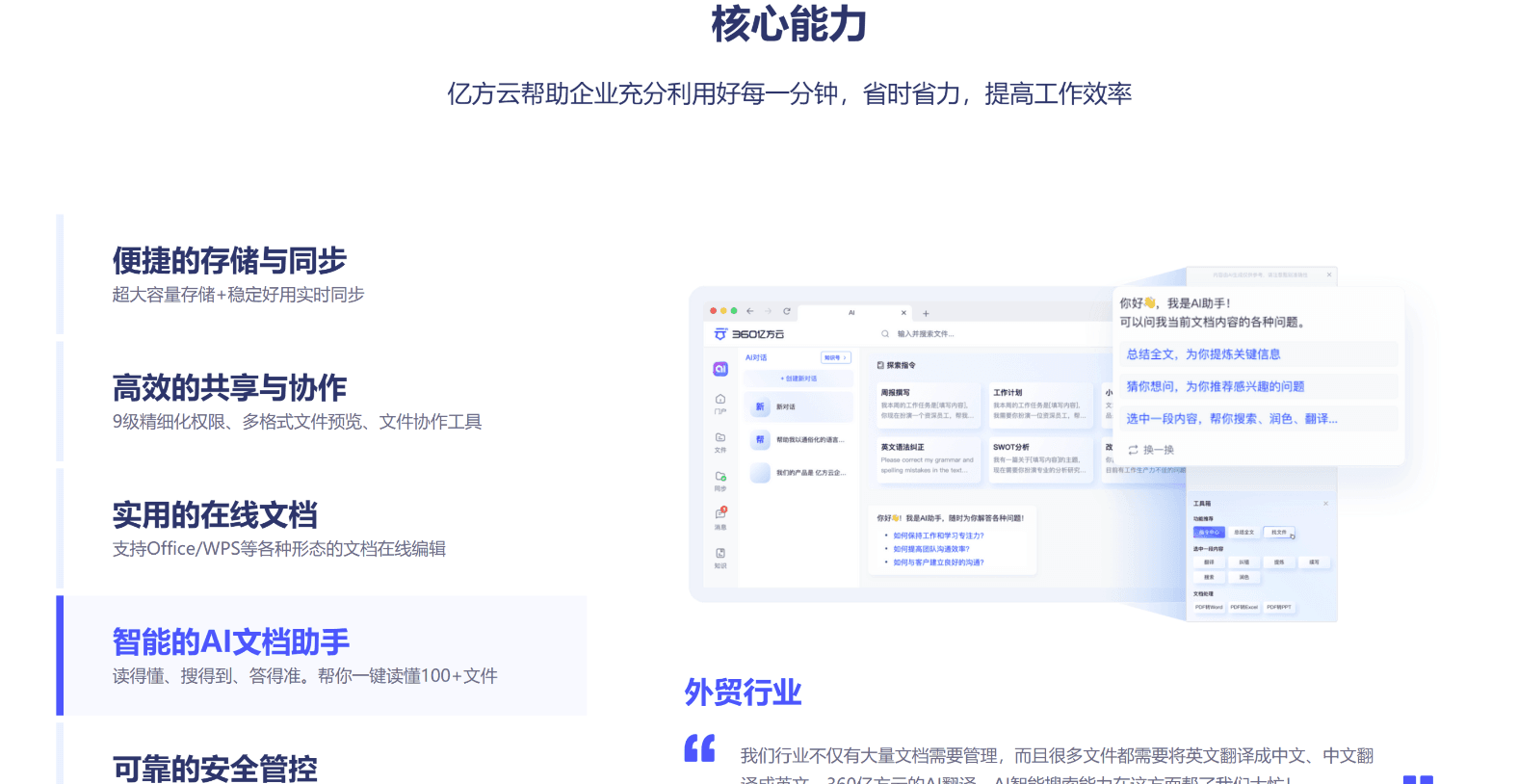
Task: Switch to the 高效的共享与协作 tab
Action: point(322,402)
